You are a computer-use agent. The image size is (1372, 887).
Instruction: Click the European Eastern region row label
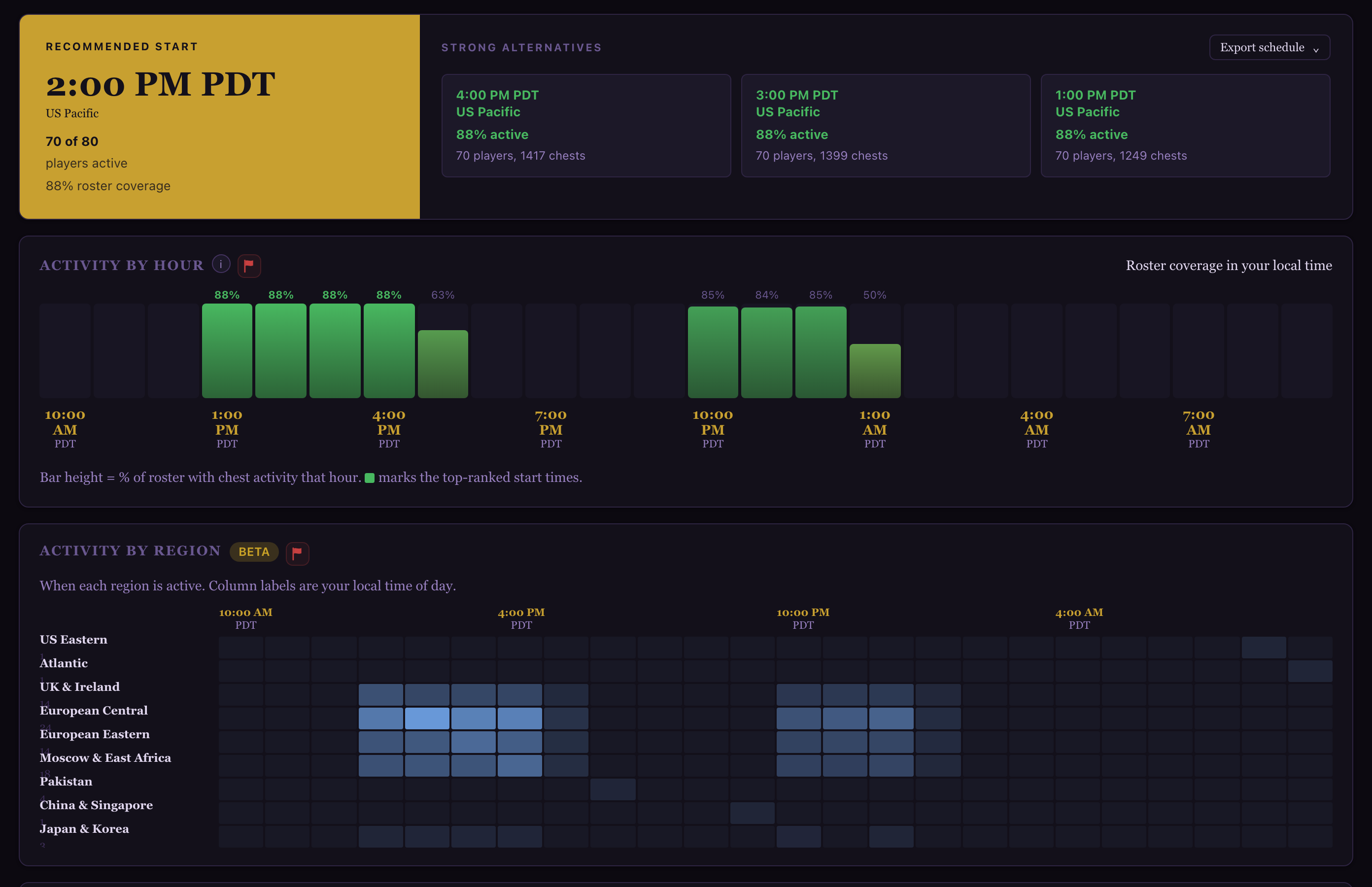pos(95,734)
